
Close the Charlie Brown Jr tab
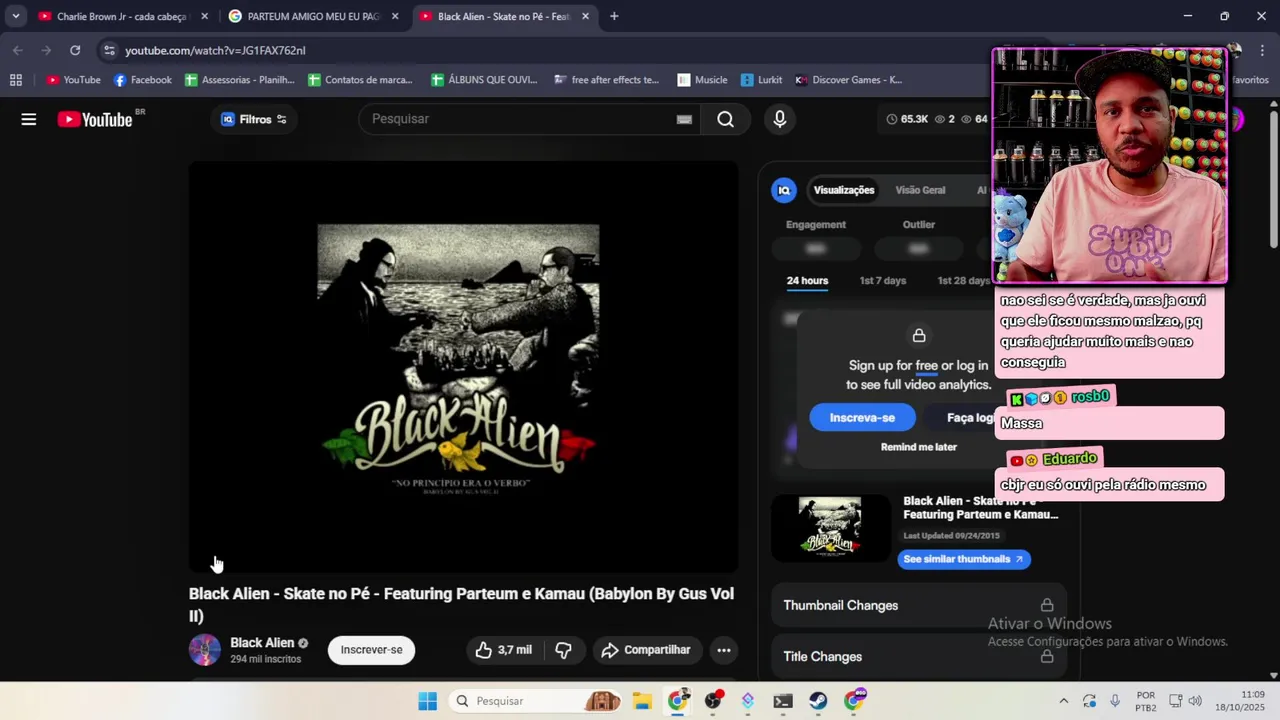tap(204, 16)
